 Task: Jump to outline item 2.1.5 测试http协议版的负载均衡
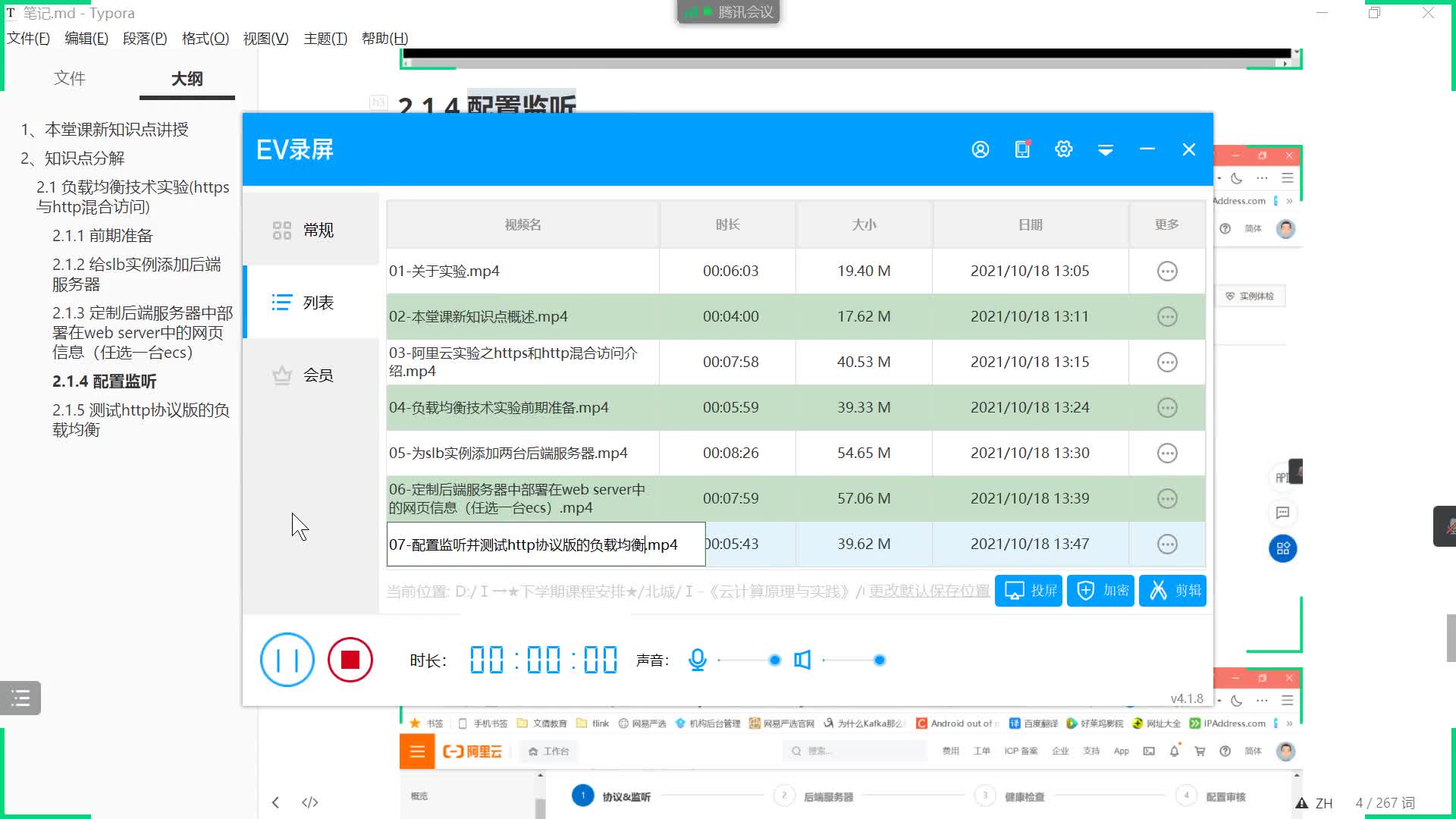[141, 419]
